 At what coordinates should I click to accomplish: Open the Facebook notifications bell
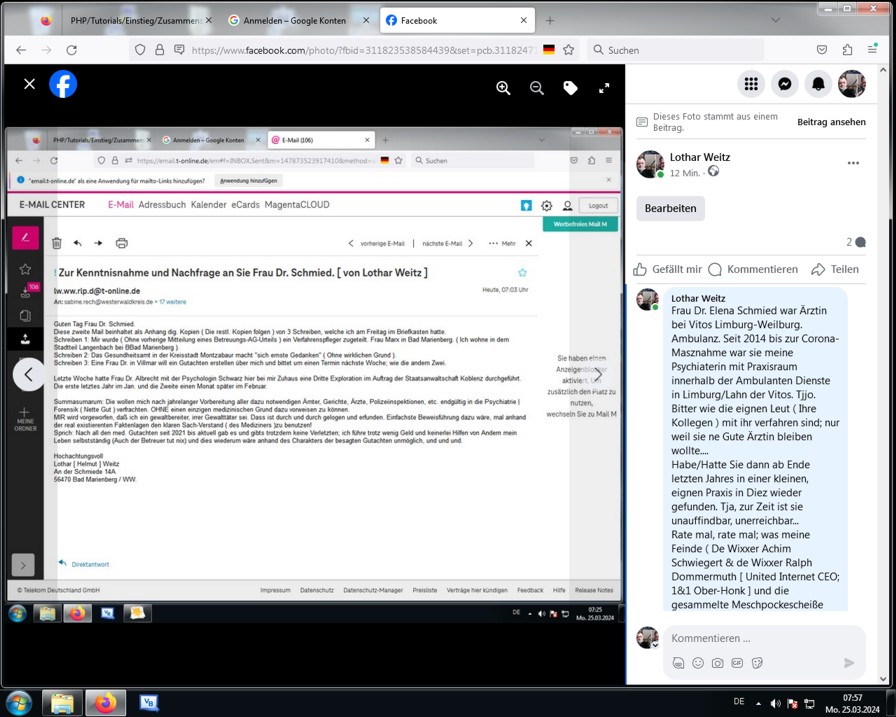(x=818, y=84)
